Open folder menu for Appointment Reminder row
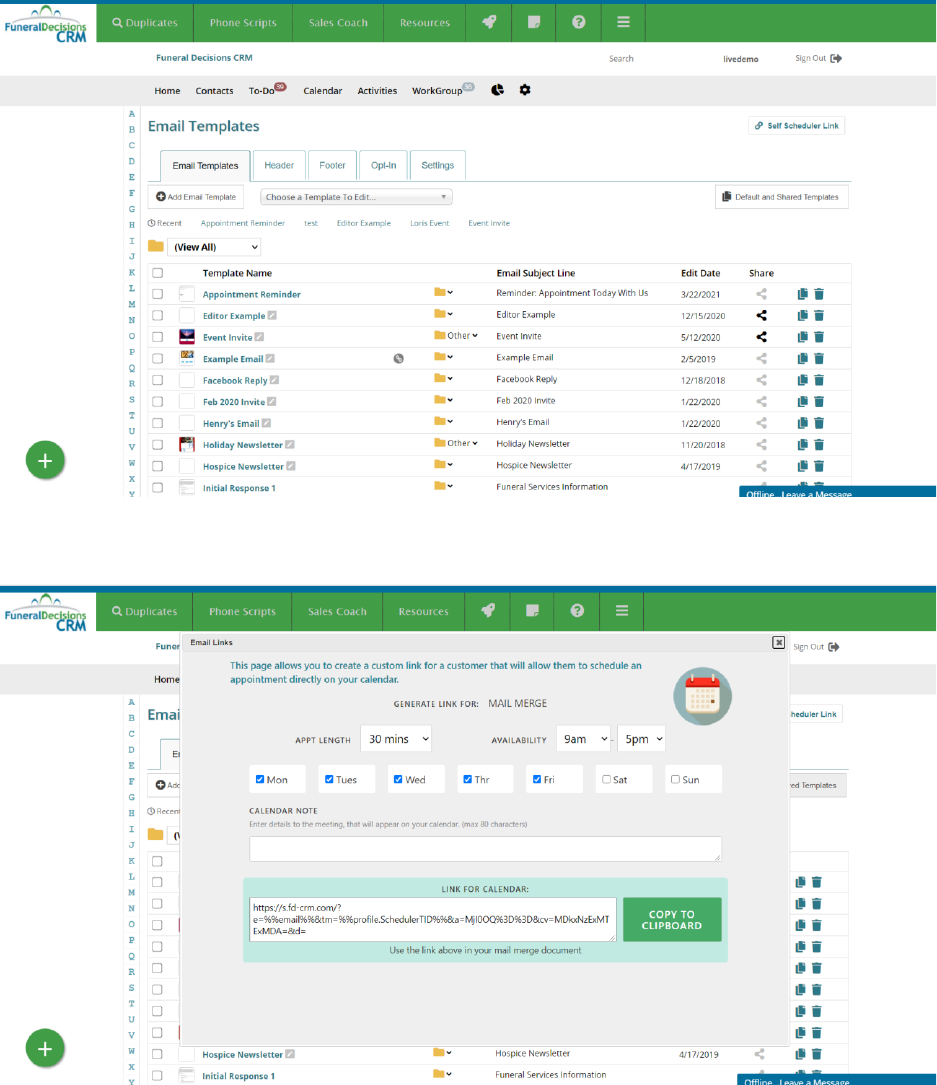The image size is (937, 1085). [x=443, y=293]
